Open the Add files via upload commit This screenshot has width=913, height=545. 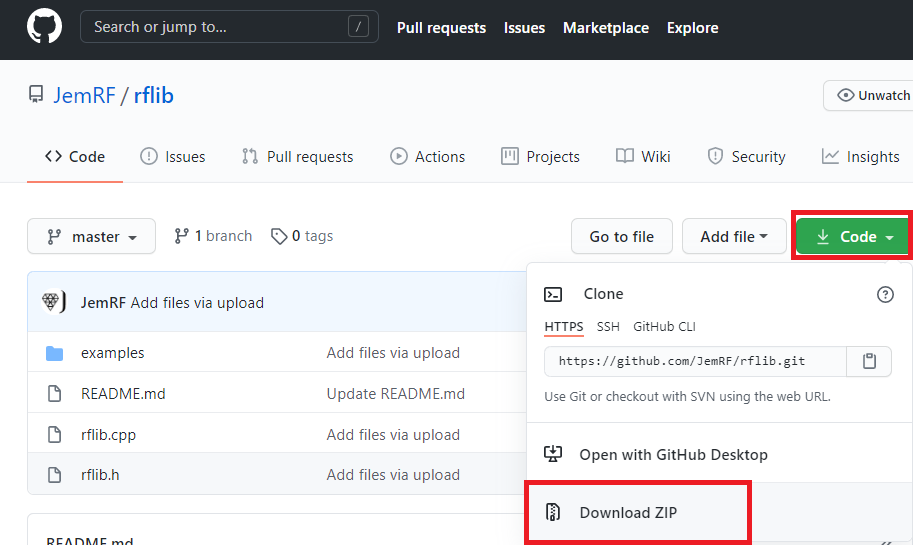coord(197,303)
